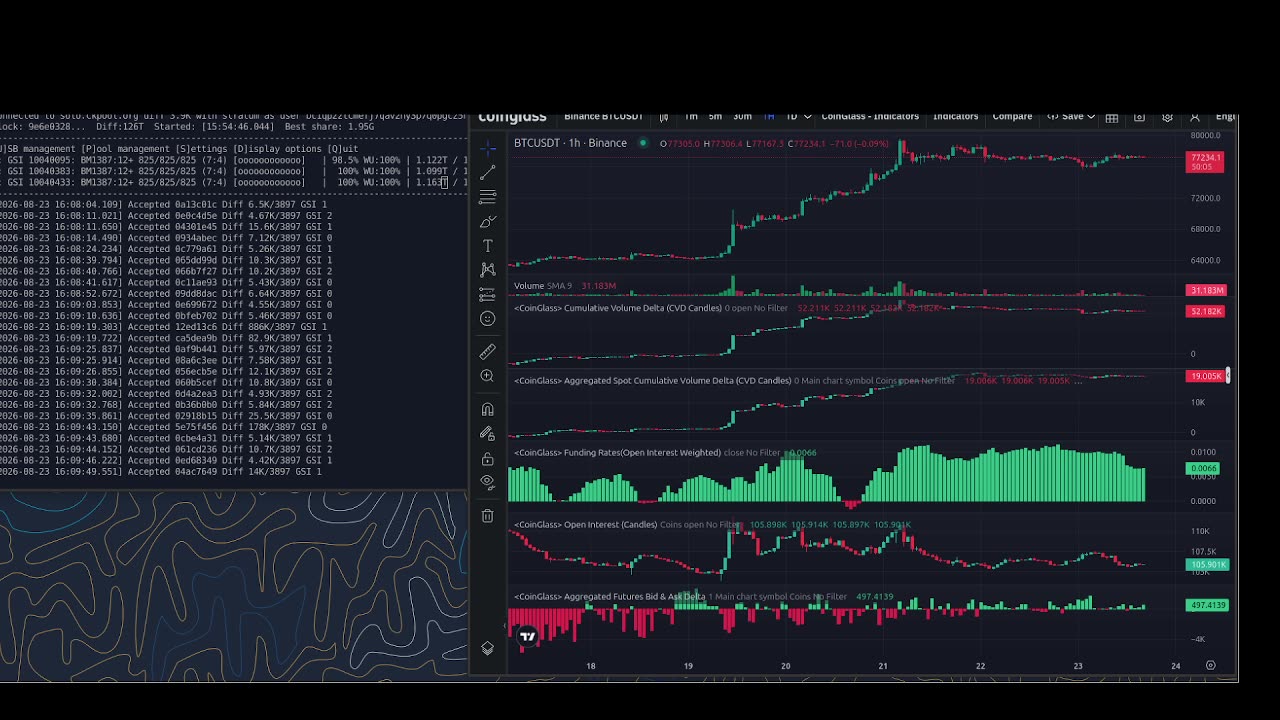
Task: Open the Fibonacci retracement tool
Action: [x=487, y=197]
